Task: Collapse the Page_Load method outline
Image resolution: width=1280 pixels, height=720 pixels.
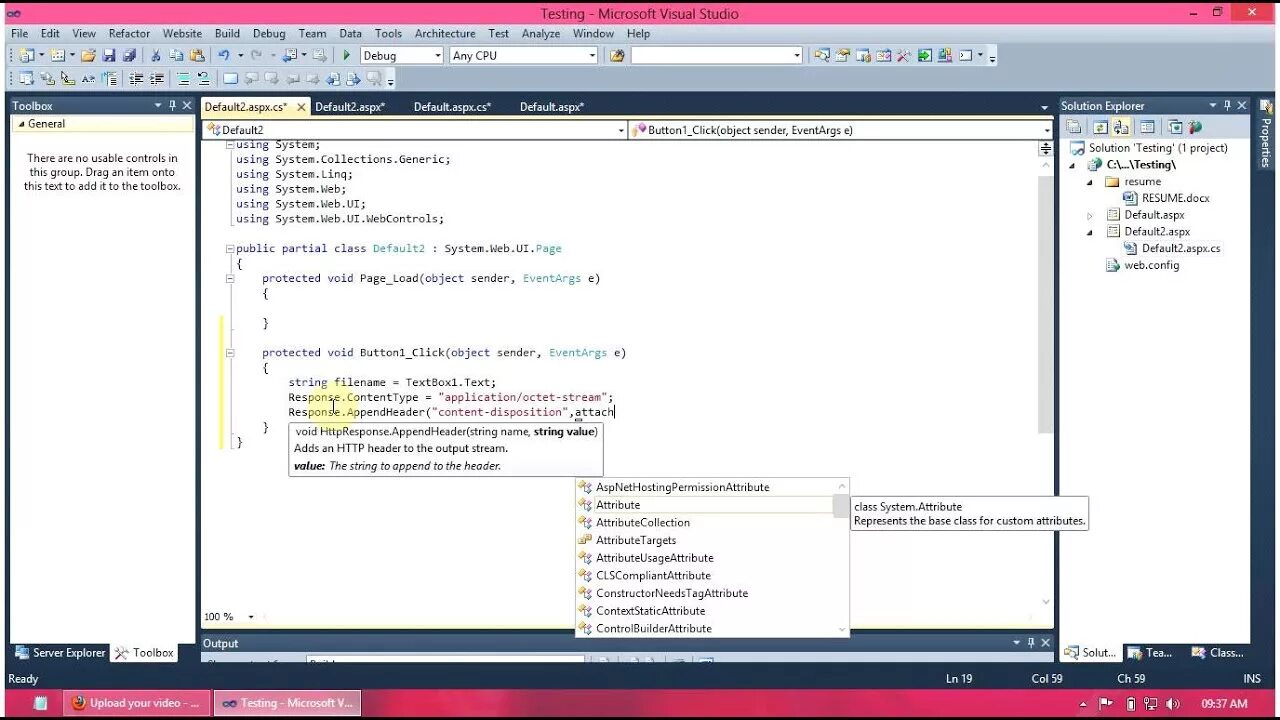Action: [229, 279]
